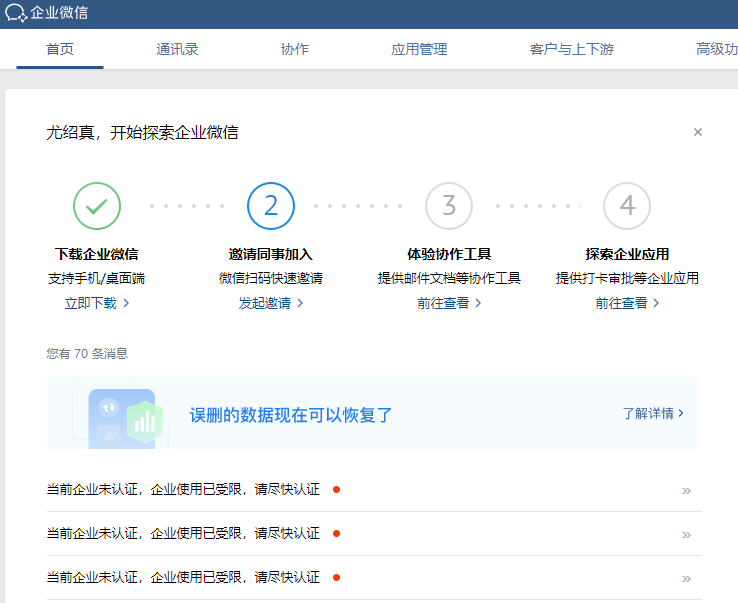Viewport: 738px width, 603px height.
Task: Open the first 当前企业未认证 message
Action: (x=183, y=490)
